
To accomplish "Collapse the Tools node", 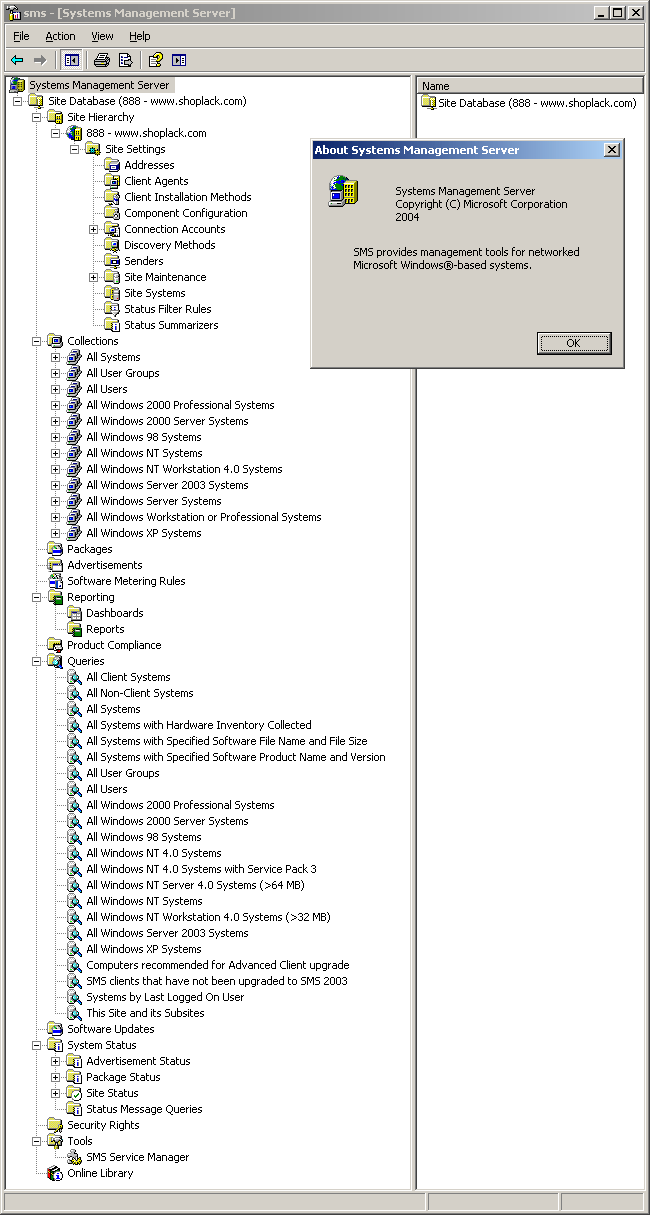I will [37, 1141].
